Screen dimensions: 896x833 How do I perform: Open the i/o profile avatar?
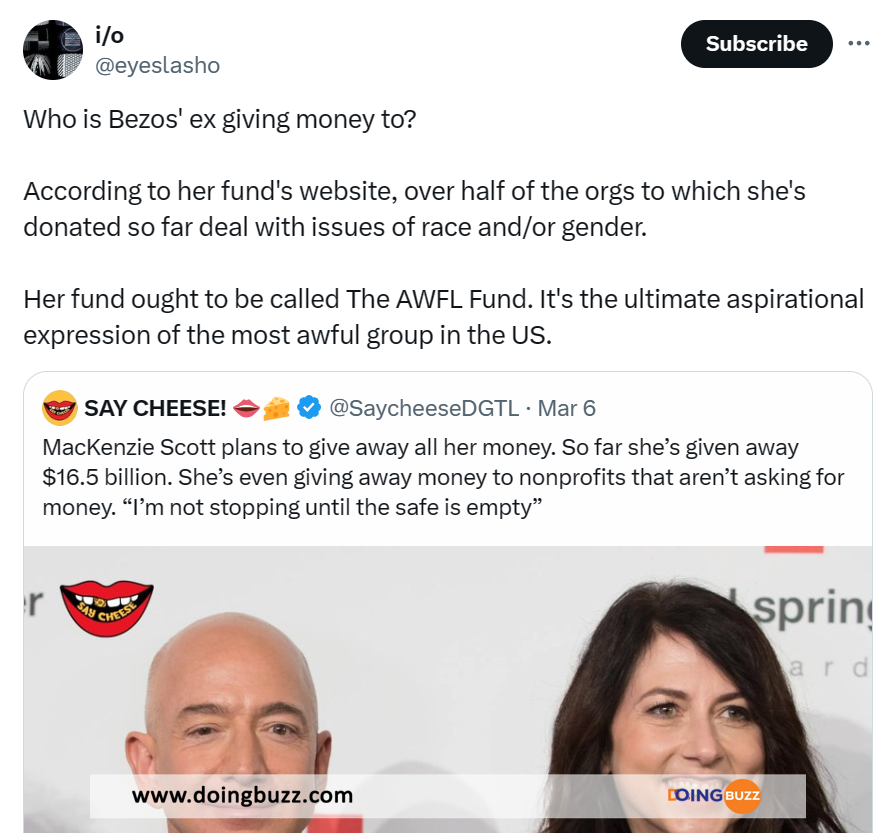pos(53,50)
